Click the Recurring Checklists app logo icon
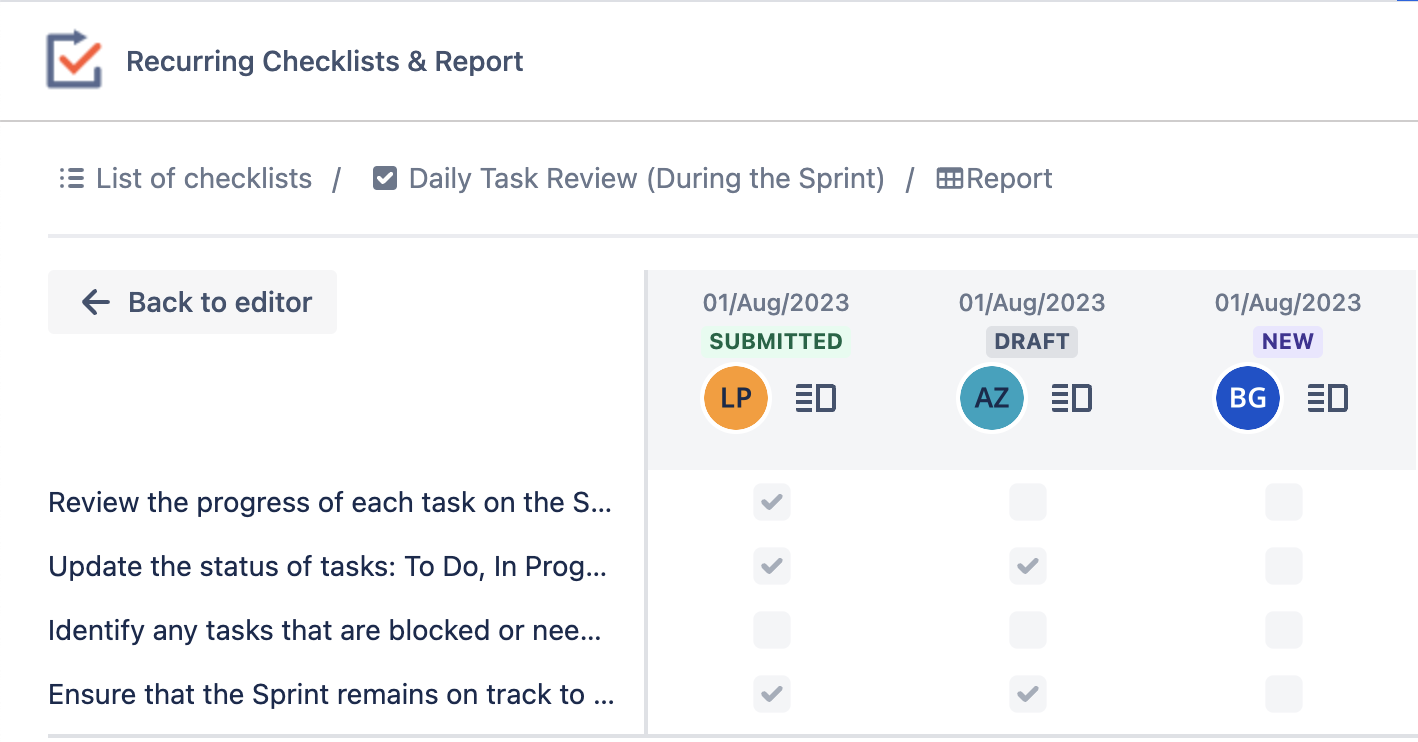The height and width of the screenshot is (742, 1418). 74,60
